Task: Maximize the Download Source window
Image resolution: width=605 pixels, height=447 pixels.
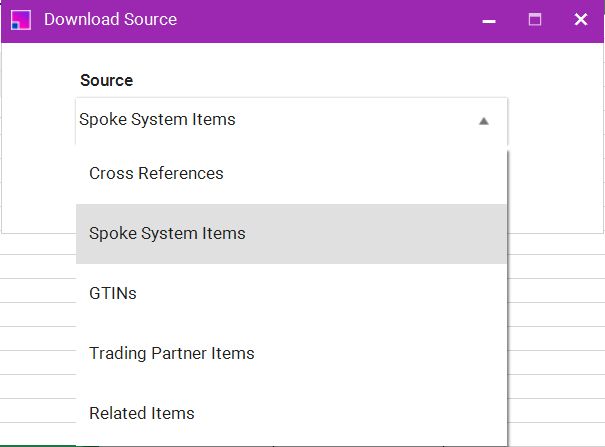Action: tap(535, 20)
